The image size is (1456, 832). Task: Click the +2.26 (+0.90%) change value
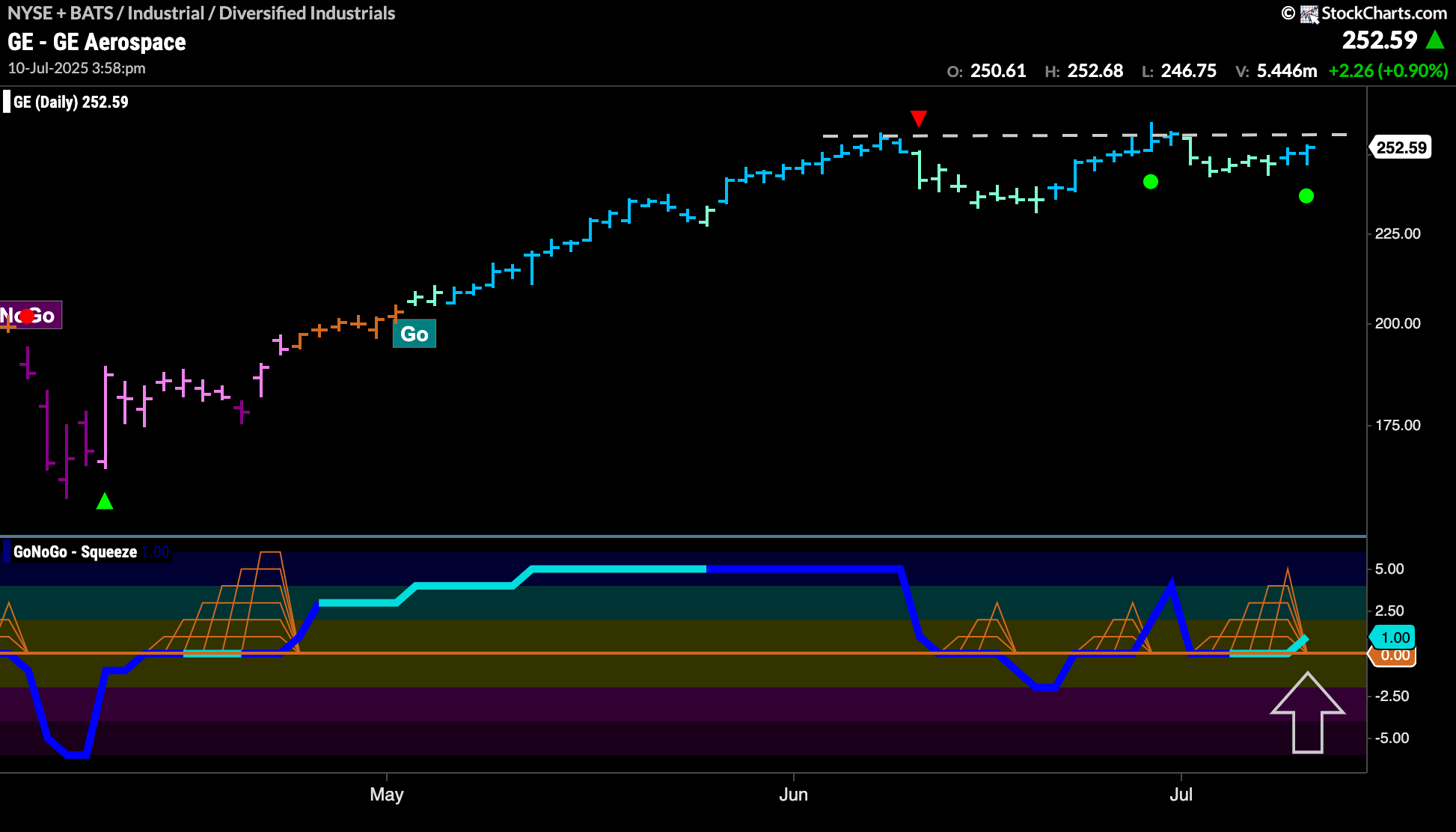point(1388,71)
